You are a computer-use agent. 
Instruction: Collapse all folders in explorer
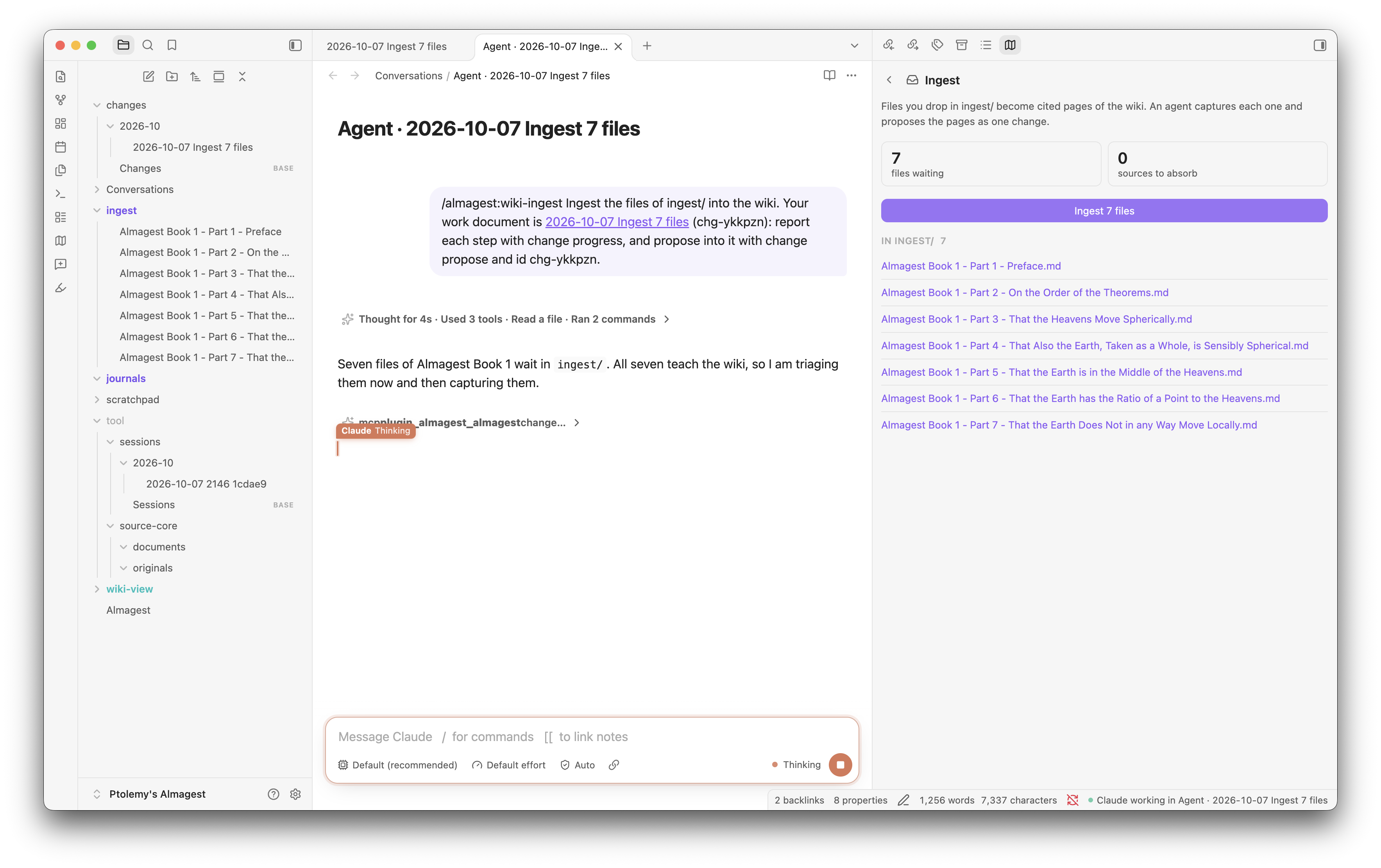point(242,76)
